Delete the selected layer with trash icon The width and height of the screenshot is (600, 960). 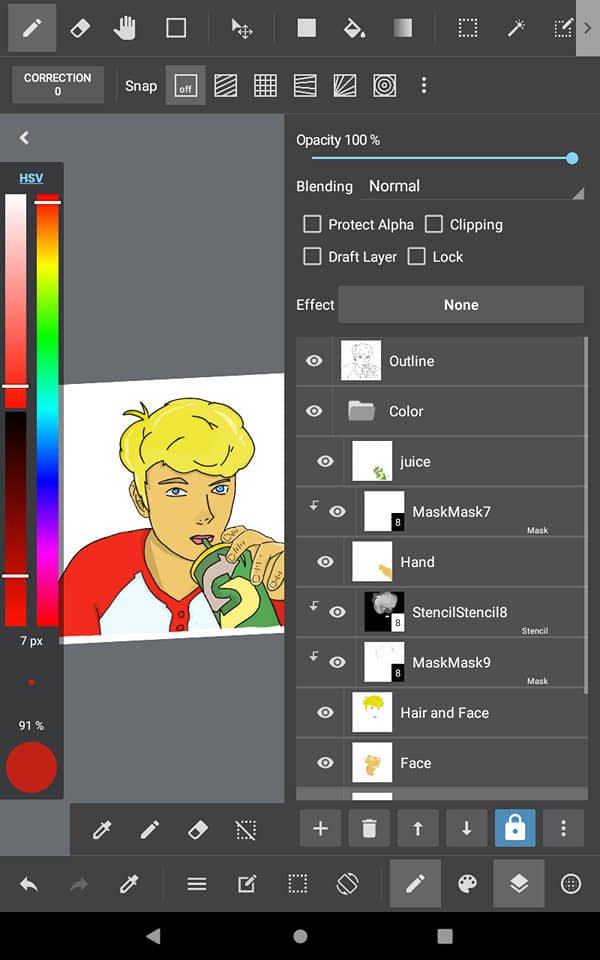369,828
